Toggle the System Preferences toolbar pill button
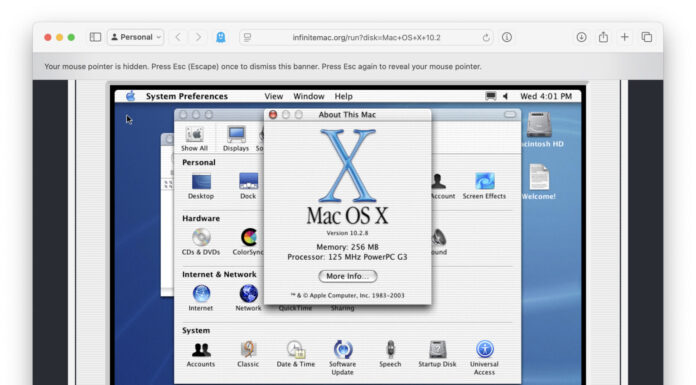696x385 pixels. pos(510,115)
